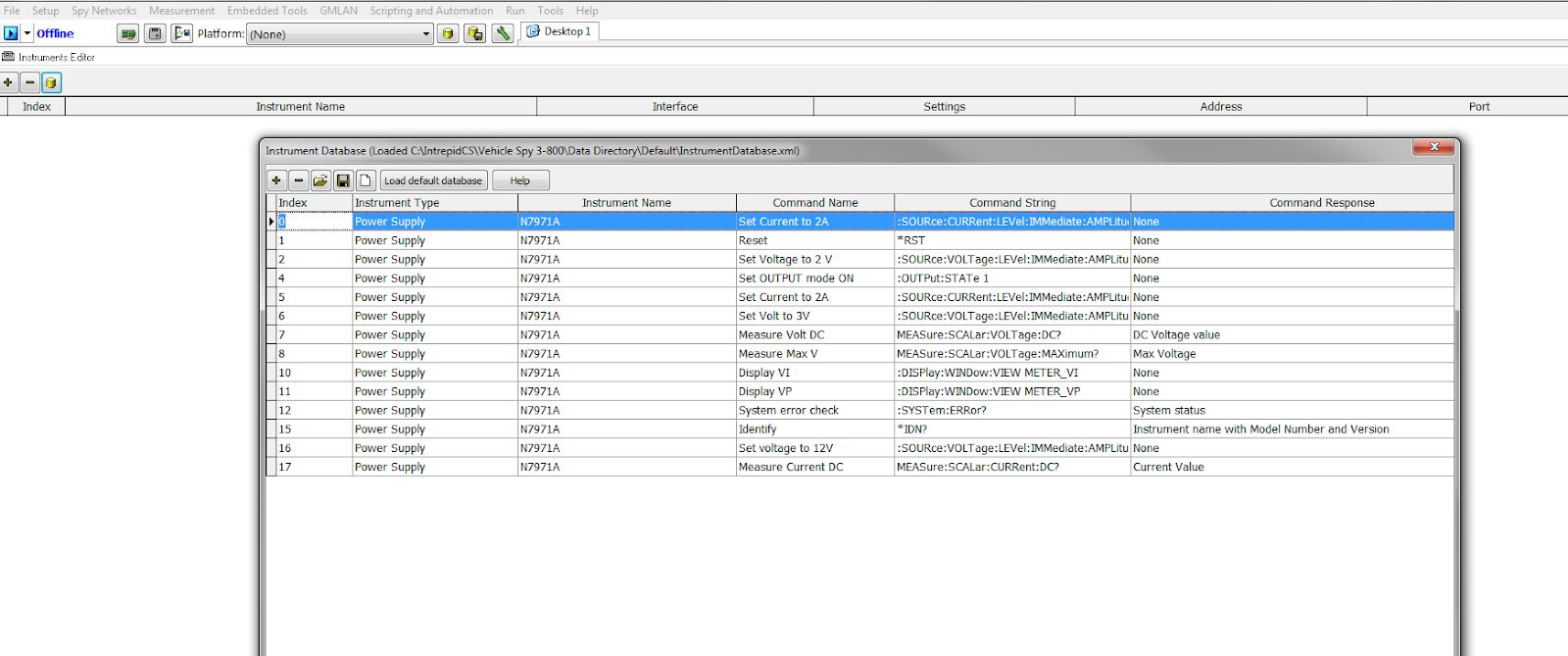Remove an instrument with Instruments Editor minus
Image resolution: width=1568 pixels, height=656 pixels.
(29, 83)
